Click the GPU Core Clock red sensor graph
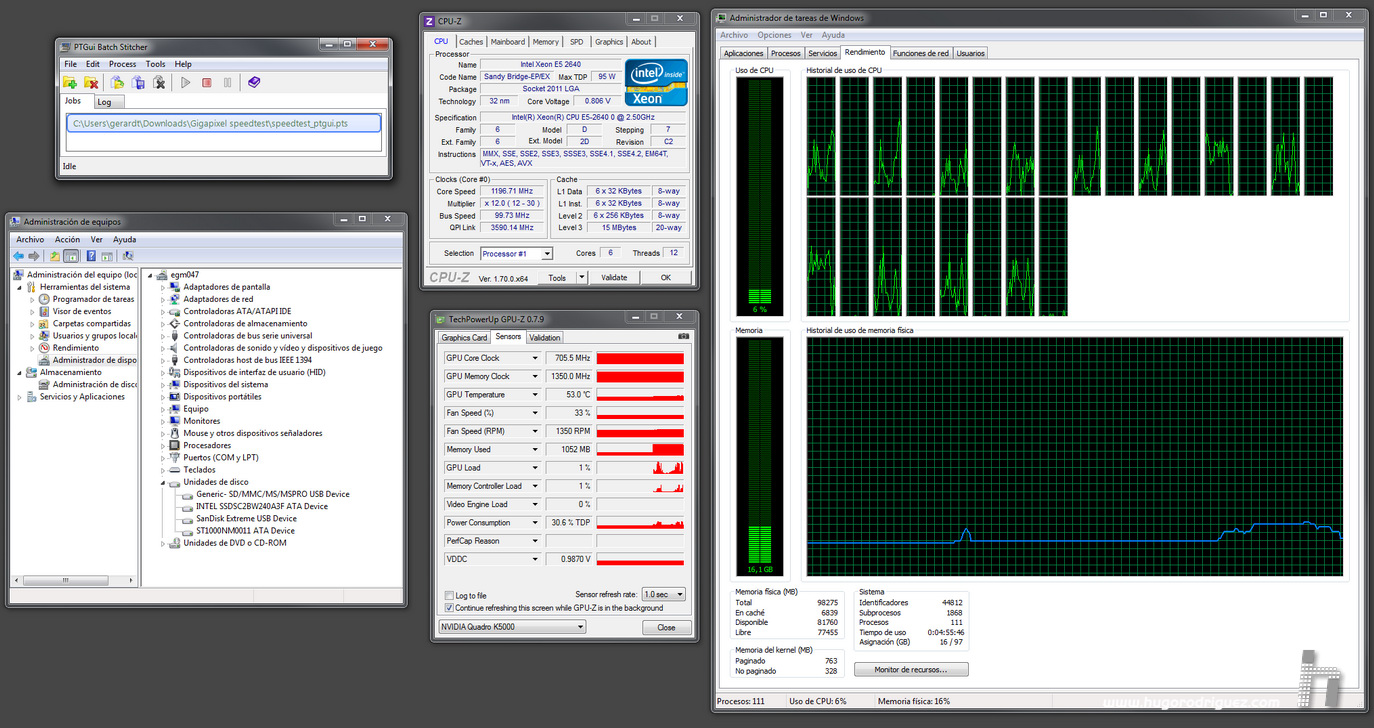The height and width of the screenshot is (728, 1374). tap(640, 358)
